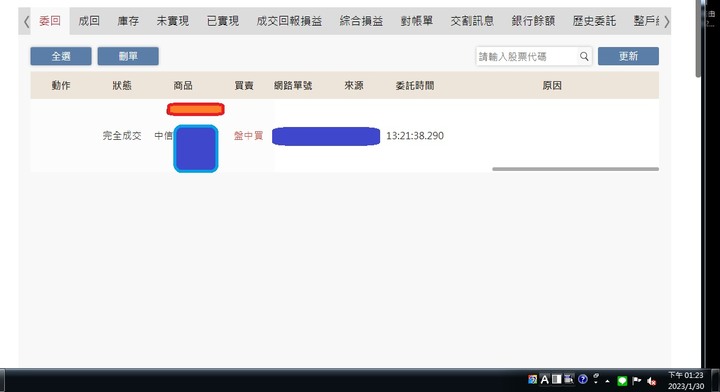Click the table's horizontal scrollbar
Viewport: 720px width, 392px height.
(575, 169)
